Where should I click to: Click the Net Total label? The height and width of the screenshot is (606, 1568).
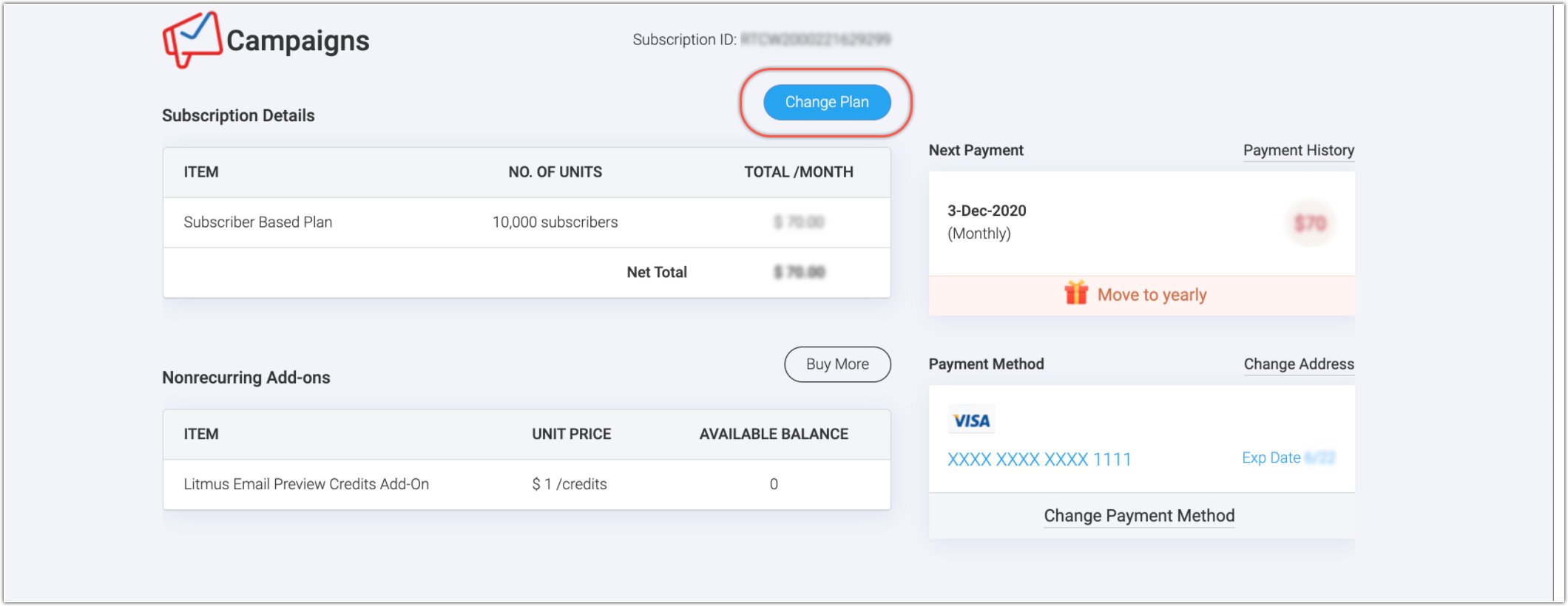[x=657, y=272]
